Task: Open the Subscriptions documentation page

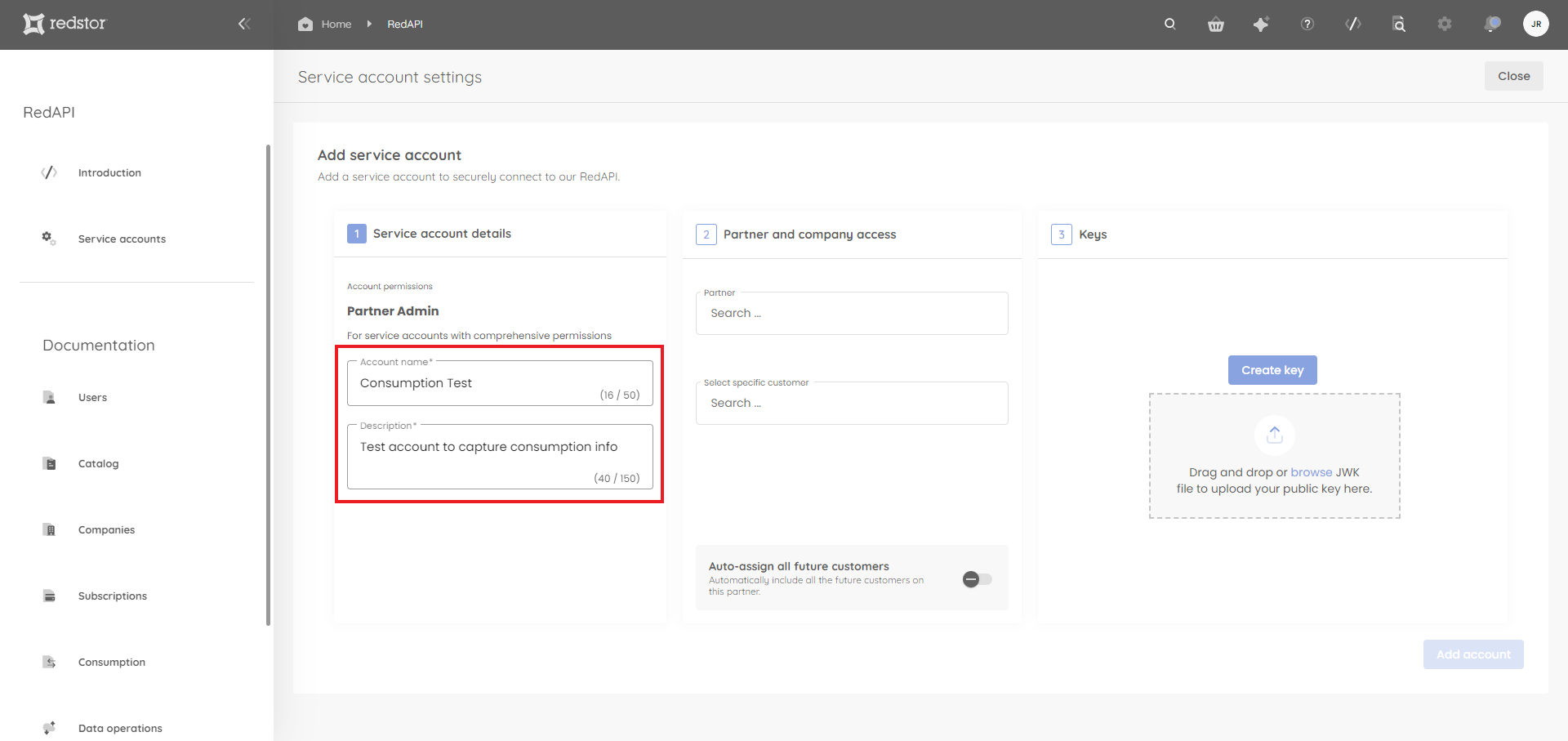Action: pos(113,596)
